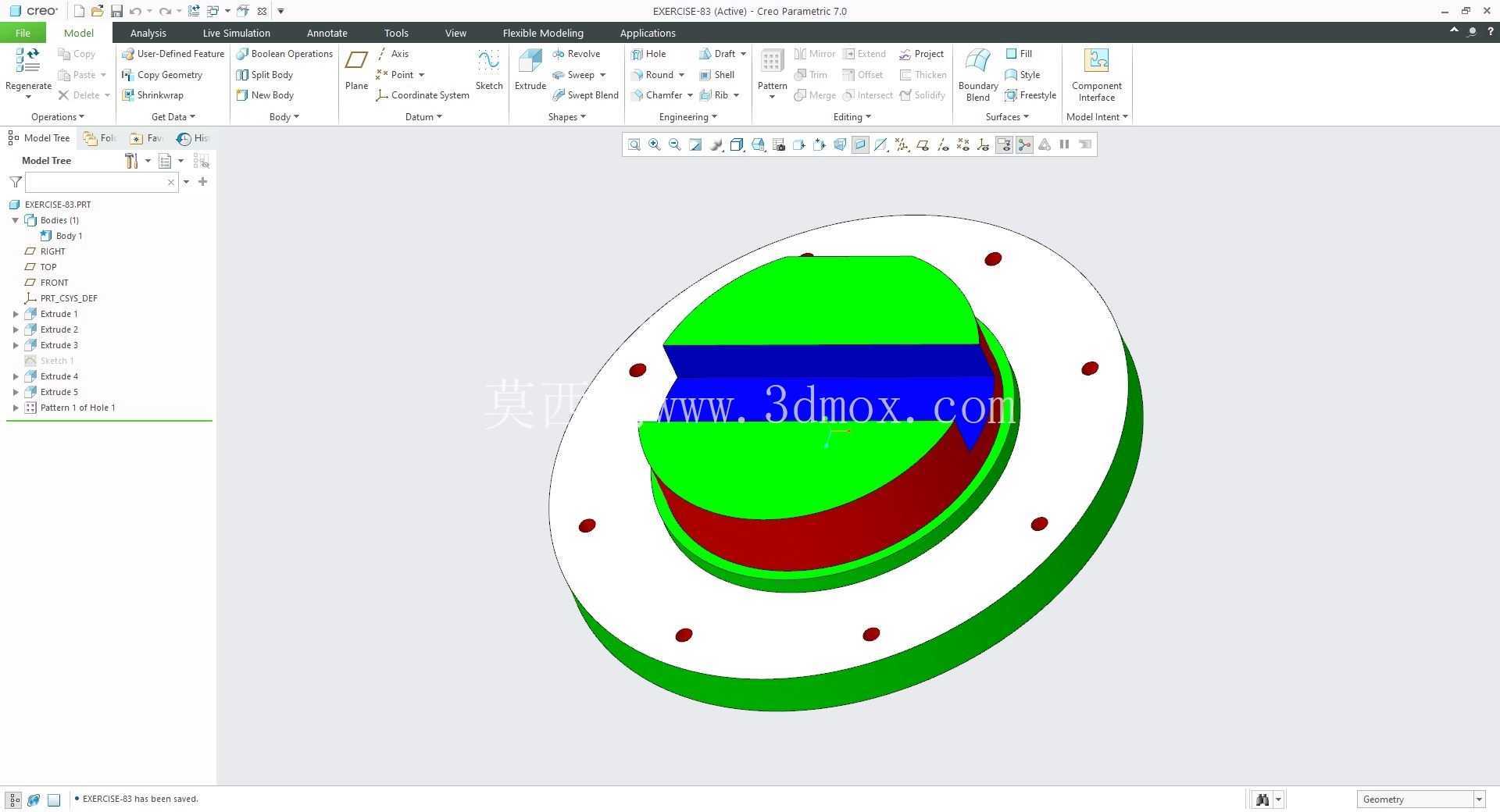Click the Boolean Operations tool

[284, 54]
